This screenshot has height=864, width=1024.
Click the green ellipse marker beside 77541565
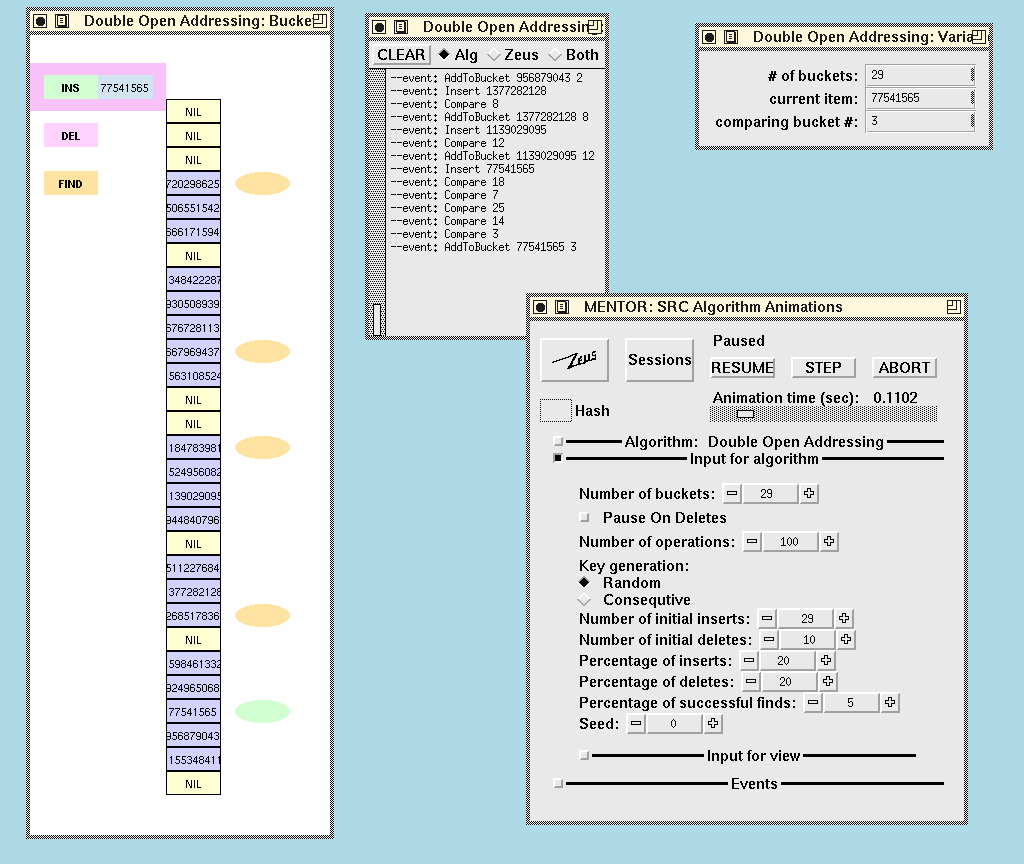262,712
